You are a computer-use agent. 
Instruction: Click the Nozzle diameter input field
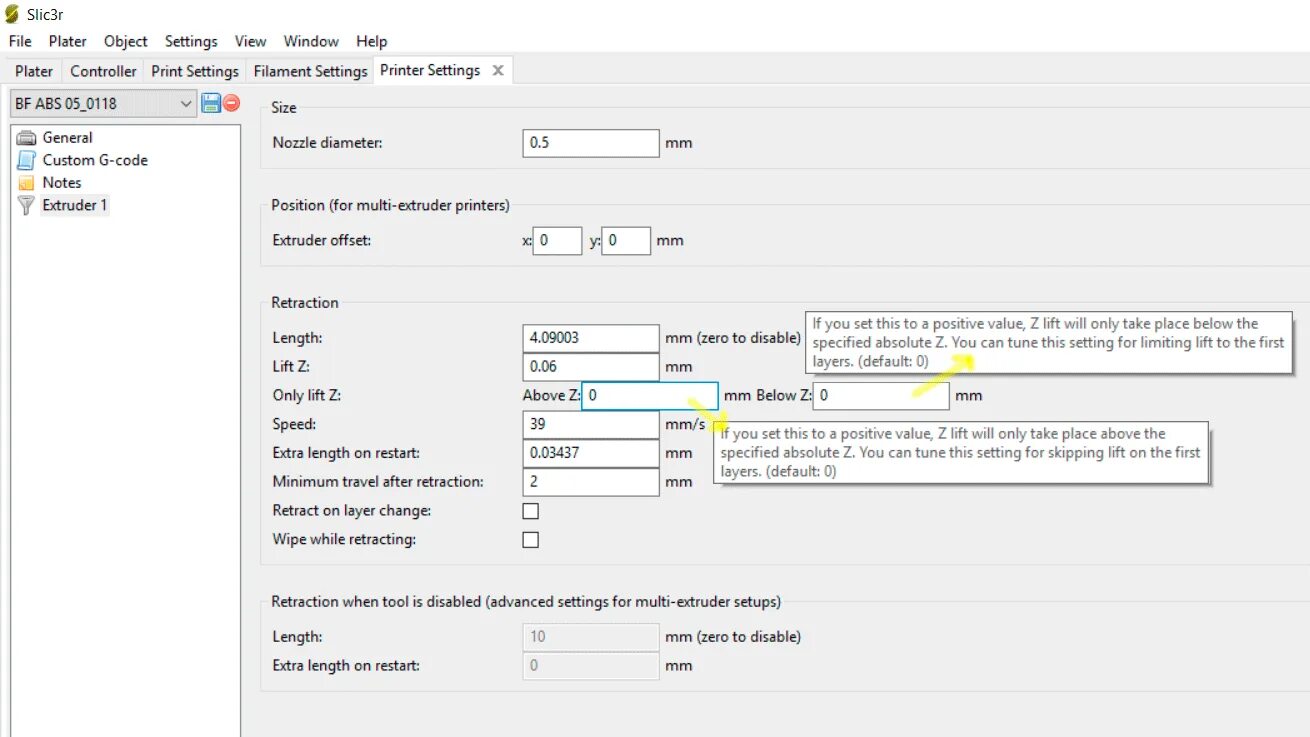pos(591,143)
